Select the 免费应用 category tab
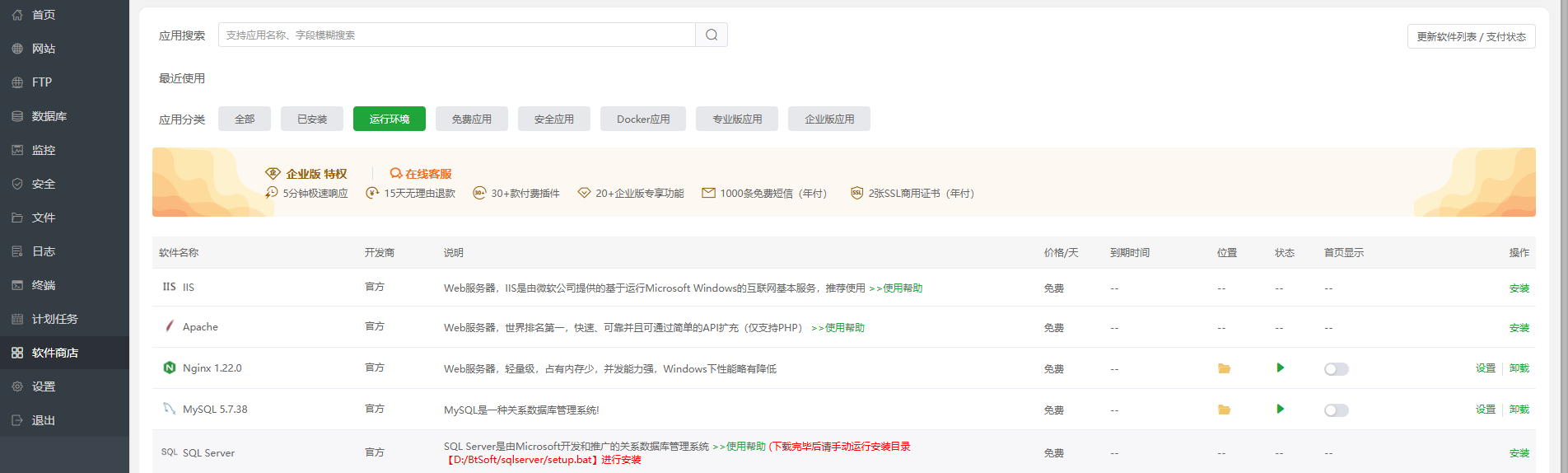Screen dimensions: 1568x473 pos(472,119)
